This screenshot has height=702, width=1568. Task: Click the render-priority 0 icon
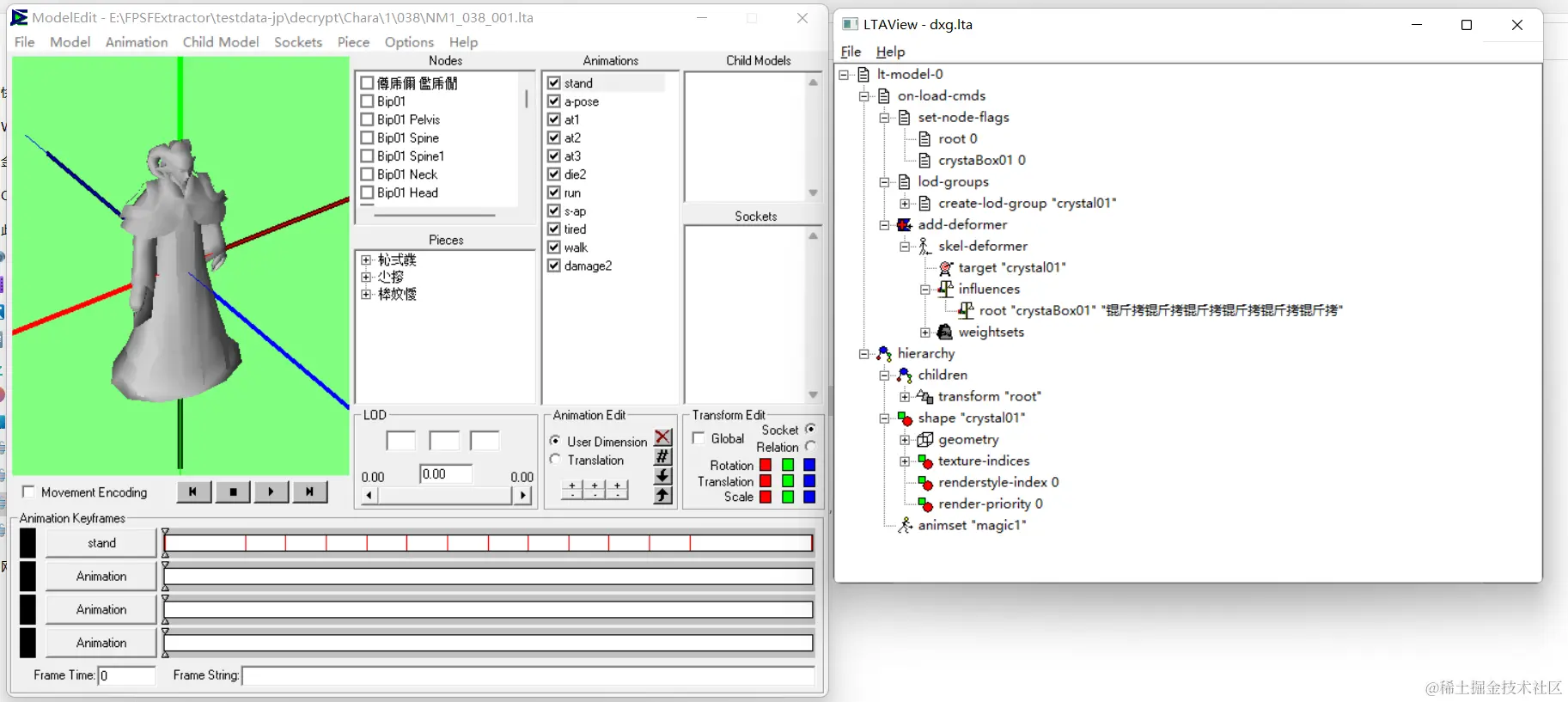[x=924, y=504]
